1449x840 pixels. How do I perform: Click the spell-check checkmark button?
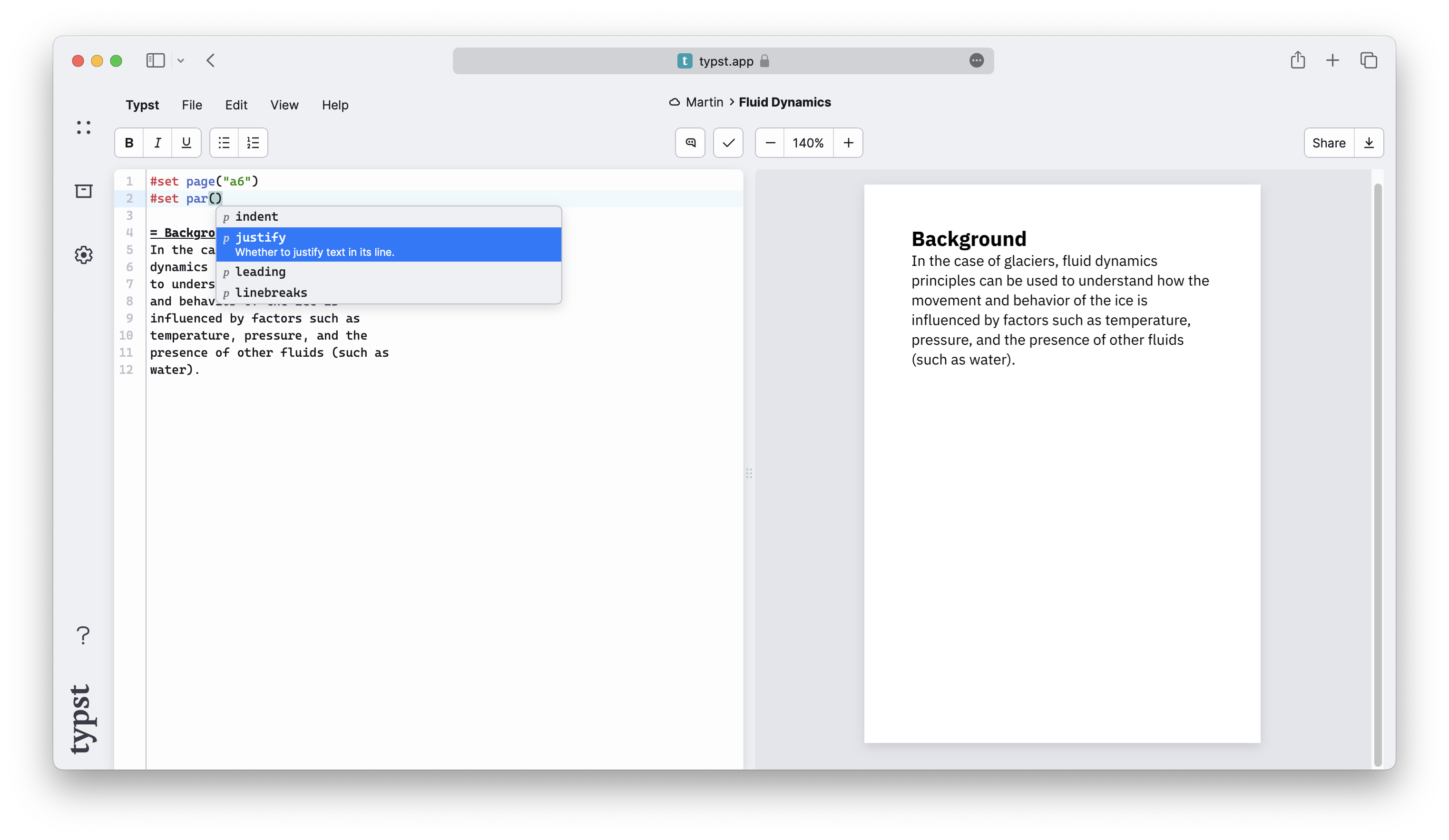(728, 143)
